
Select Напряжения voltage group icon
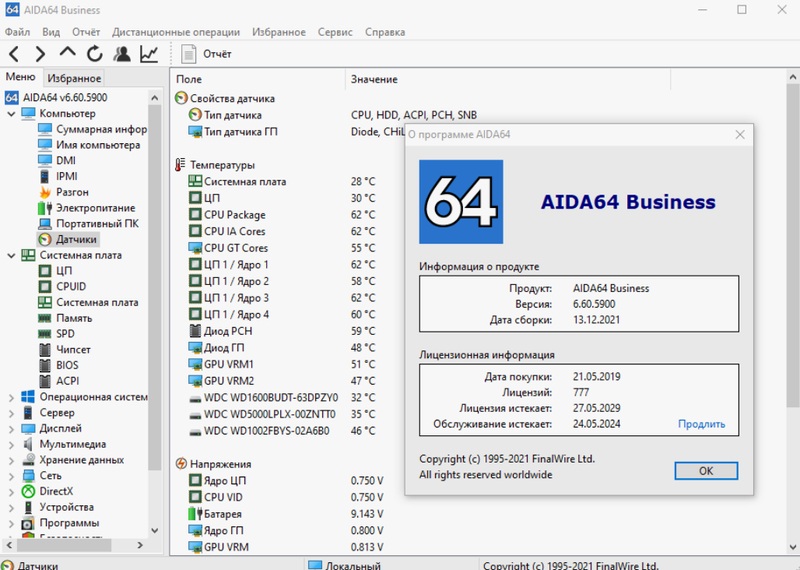(x=181, y=464)
